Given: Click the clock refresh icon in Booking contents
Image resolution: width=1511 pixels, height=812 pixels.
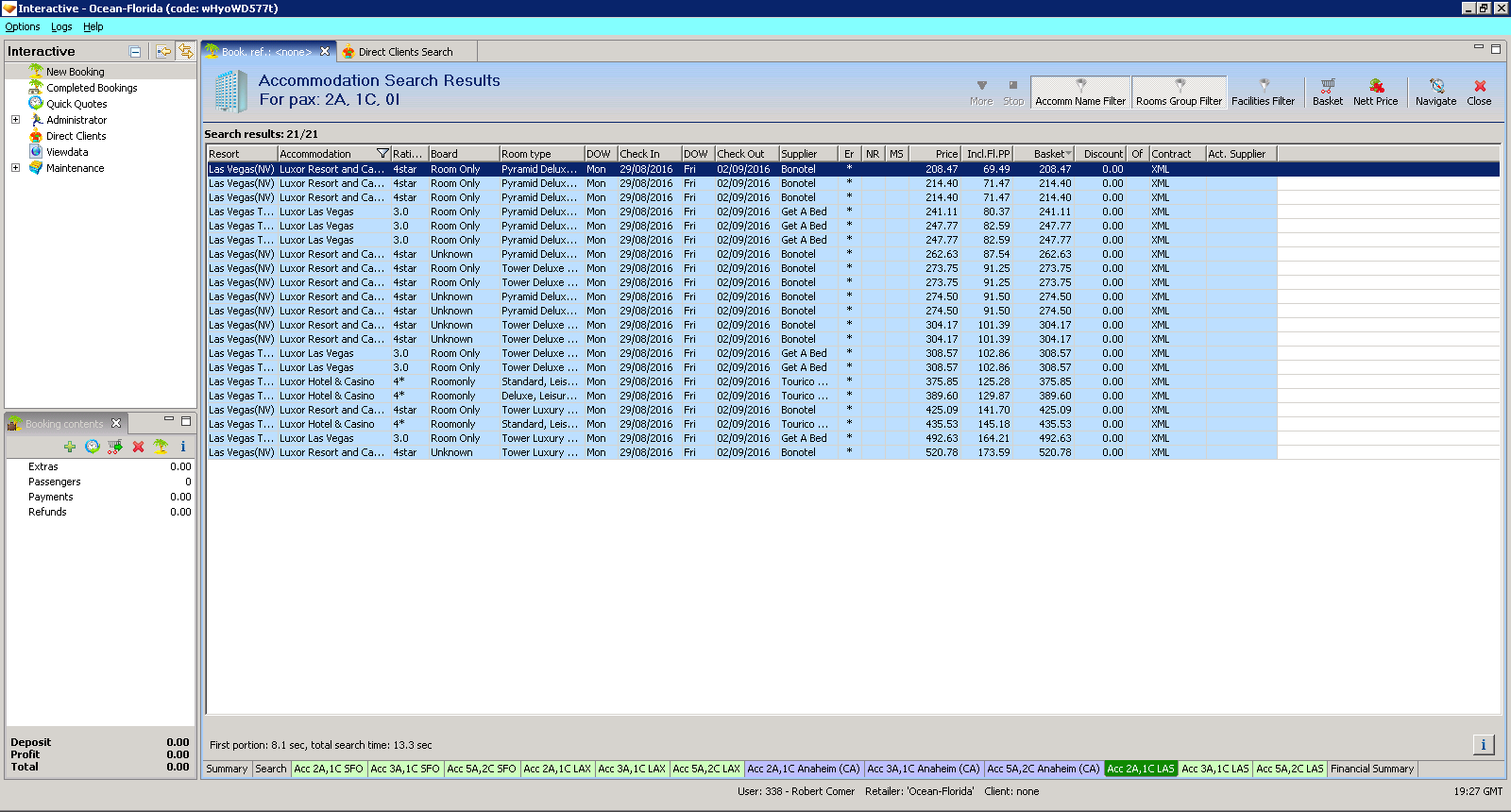Looking at the screenshot, I should 93,447.
